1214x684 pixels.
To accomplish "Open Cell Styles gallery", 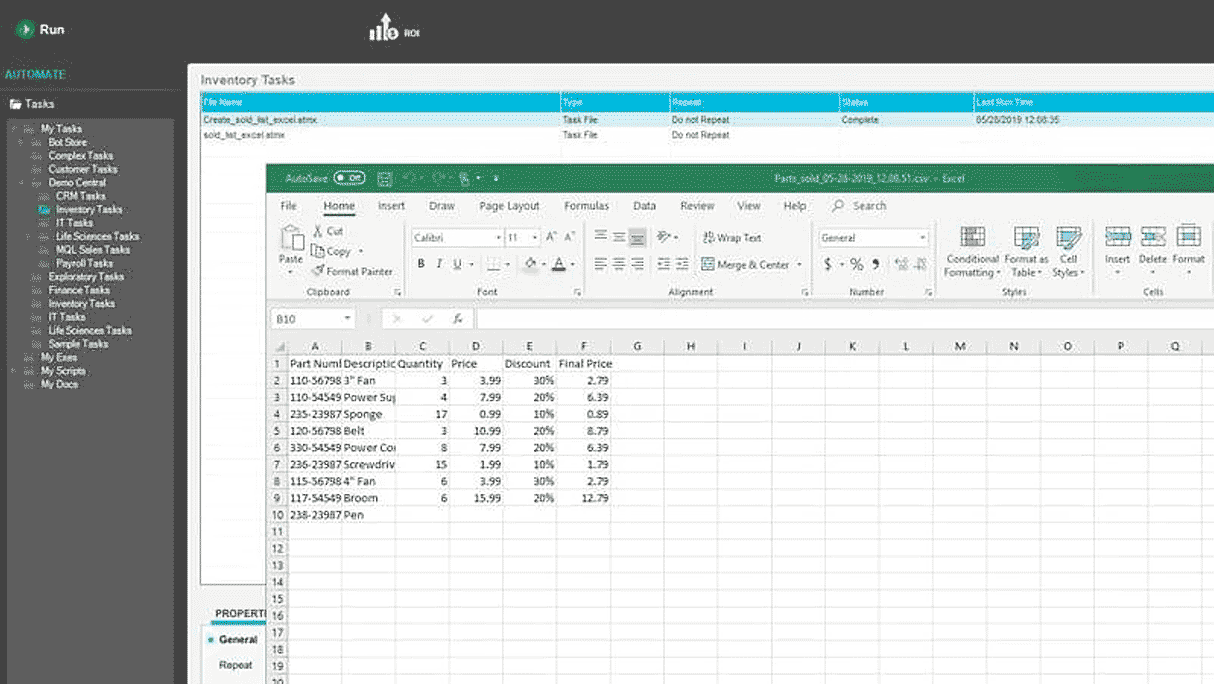I will pyautogui.click(x=1068, y=251).
